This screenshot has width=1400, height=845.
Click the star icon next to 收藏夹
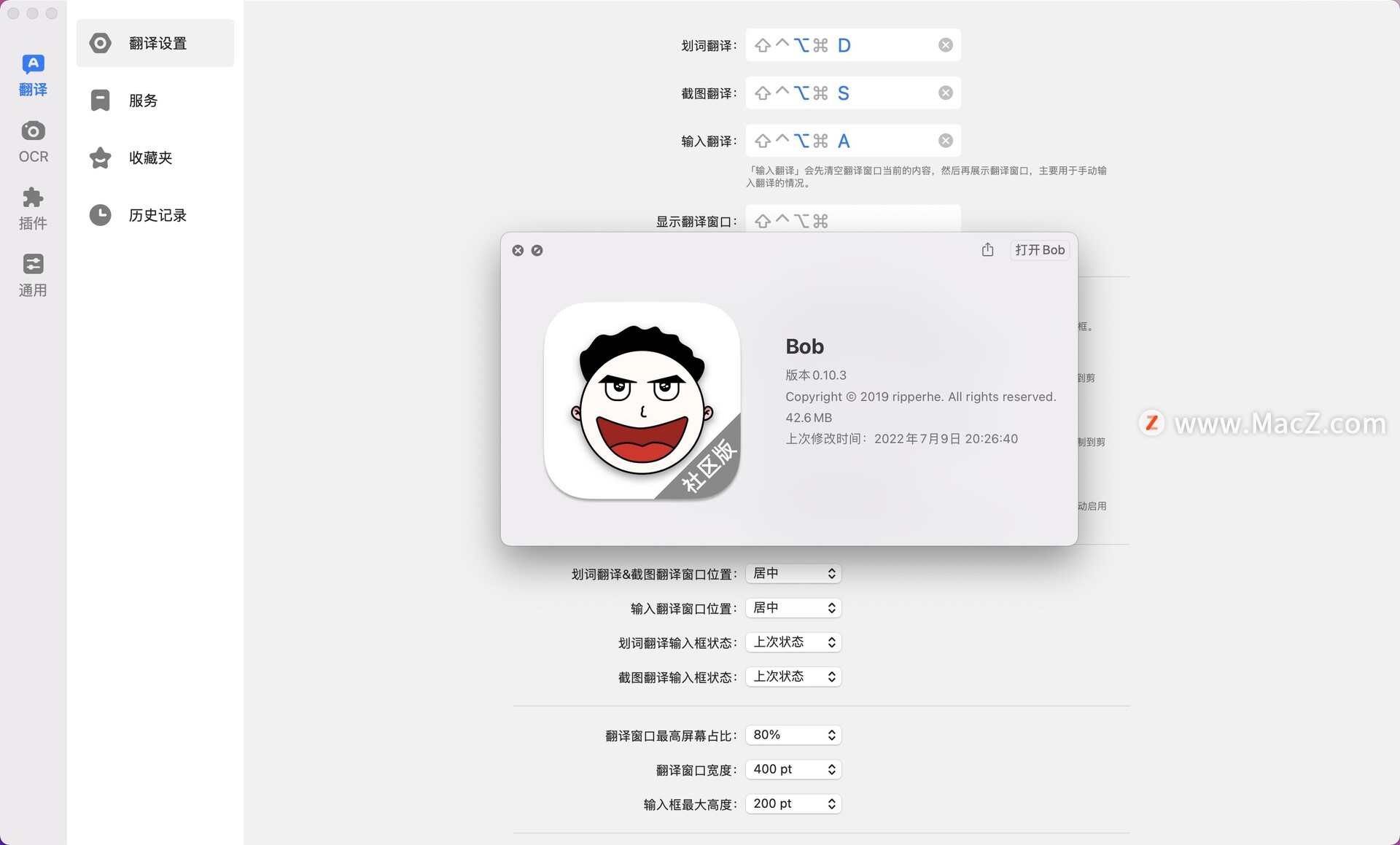(100, 157)
